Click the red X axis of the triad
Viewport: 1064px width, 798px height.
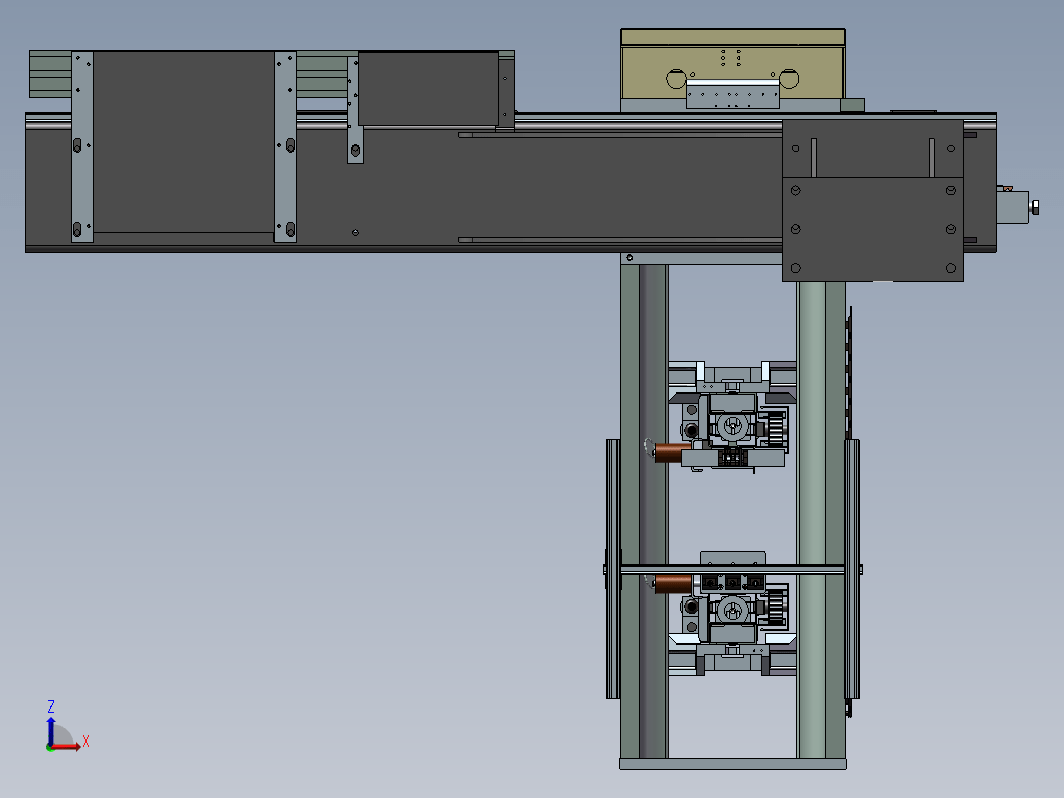(x=66, y=747)
